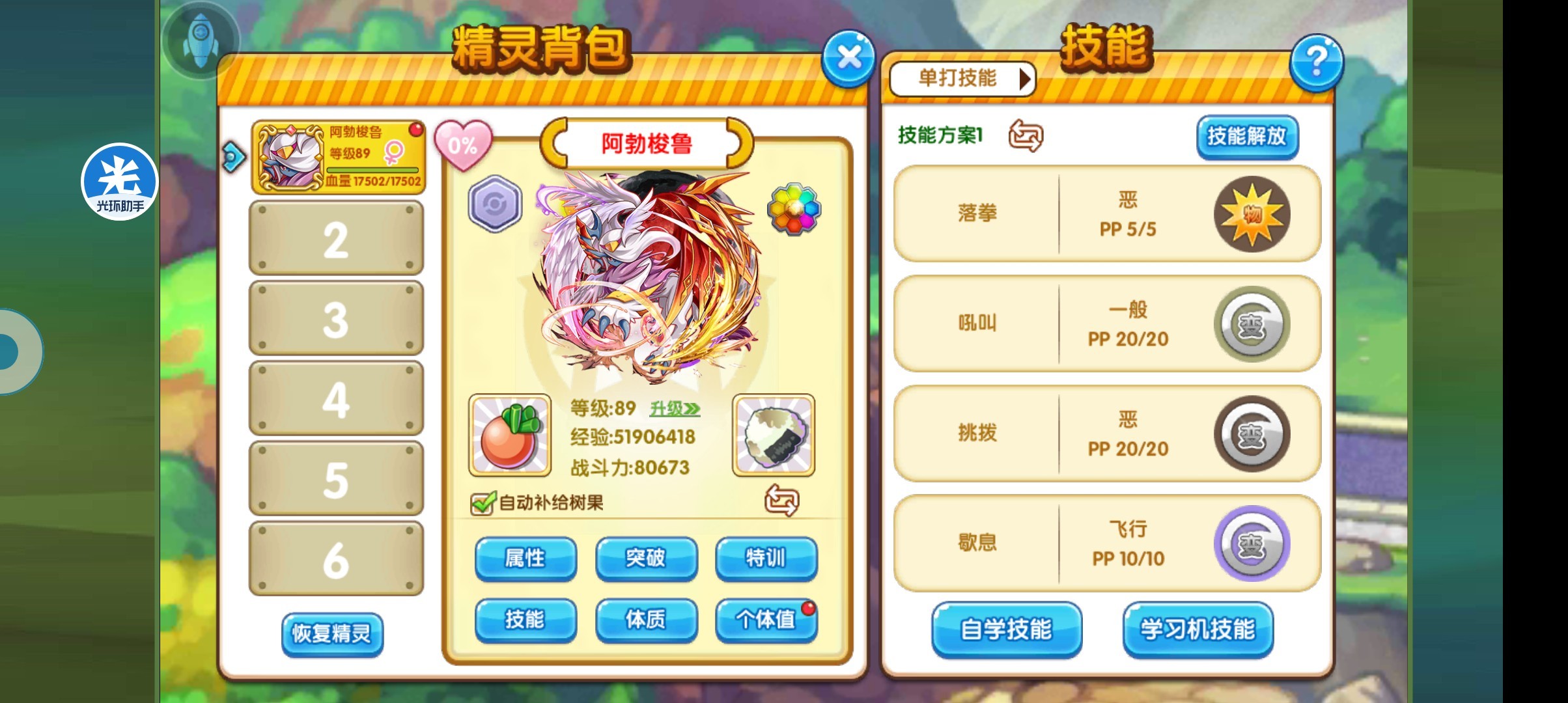This screenshot has width=1568, height=703.
Task: Open the red fruit item slot
Action: pos(510,435)
